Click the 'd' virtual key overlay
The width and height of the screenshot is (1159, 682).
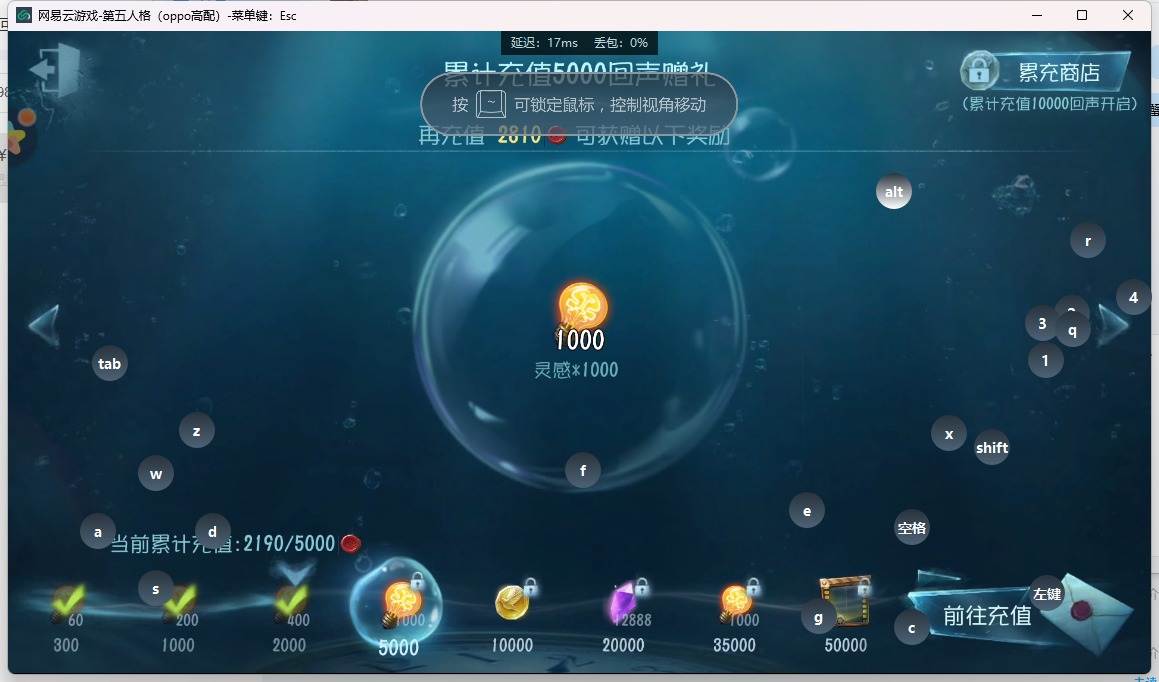pyautogui.click(x=212, y=532)
